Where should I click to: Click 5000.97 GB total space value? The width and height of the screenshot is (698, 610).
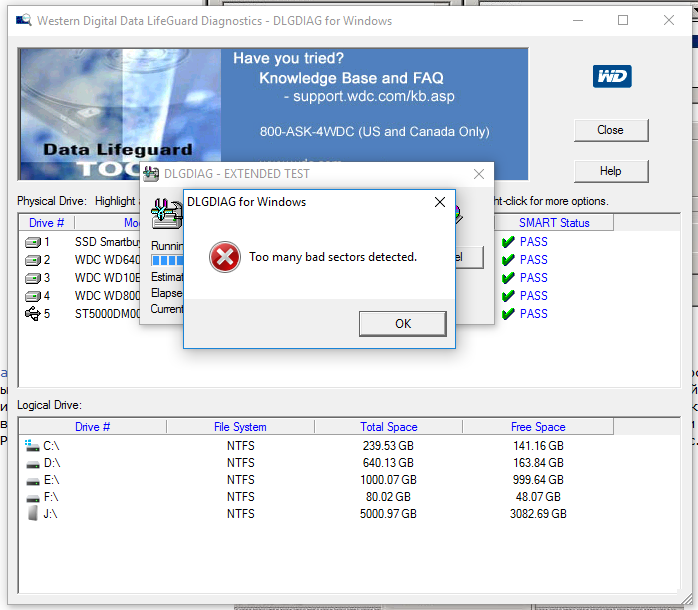(388, 514)
